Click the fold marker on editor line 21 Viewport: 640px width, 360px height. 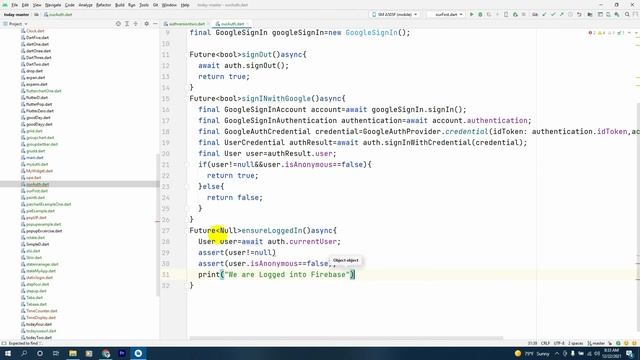(187, 164)
